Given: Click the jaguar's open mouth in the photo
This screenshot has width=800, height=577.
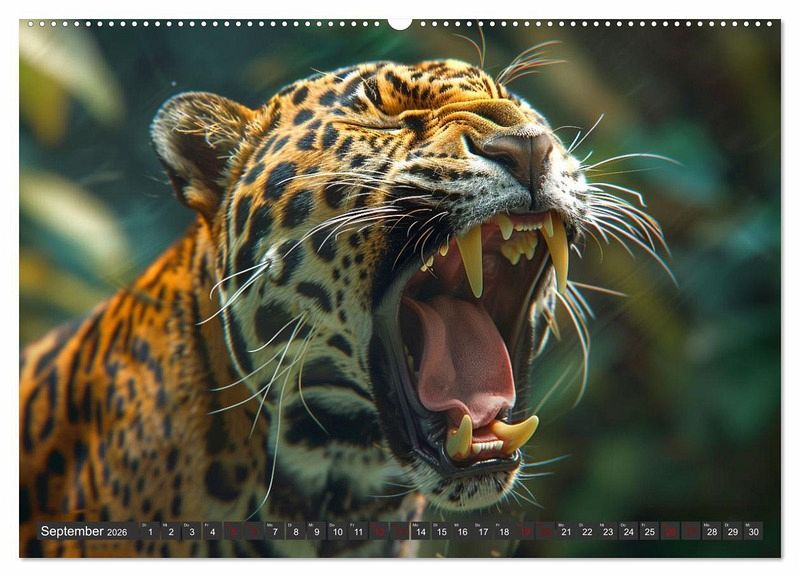Looking at the screenshot, I should point(470,330).
